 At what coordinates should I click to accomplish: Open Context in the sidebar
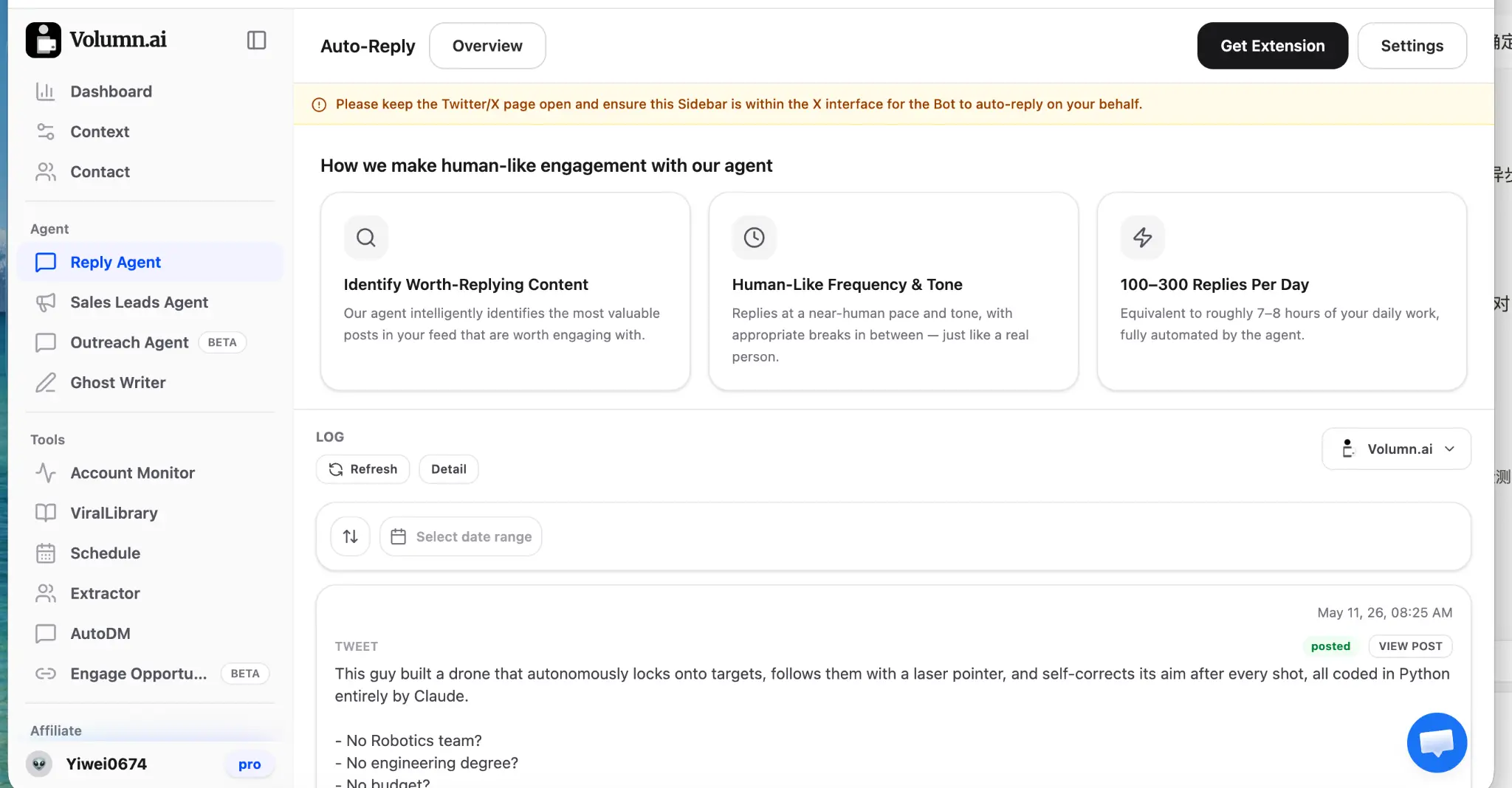[150, 131]
